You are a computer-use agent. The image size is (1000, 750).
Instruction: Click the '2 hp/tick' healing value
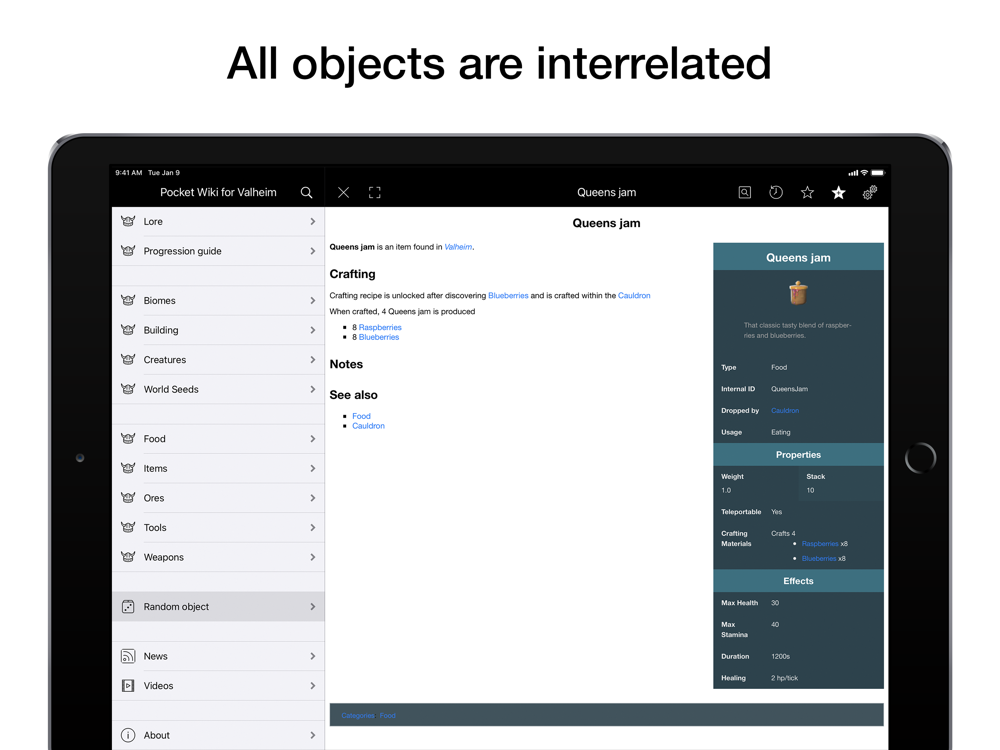(784, 678)
